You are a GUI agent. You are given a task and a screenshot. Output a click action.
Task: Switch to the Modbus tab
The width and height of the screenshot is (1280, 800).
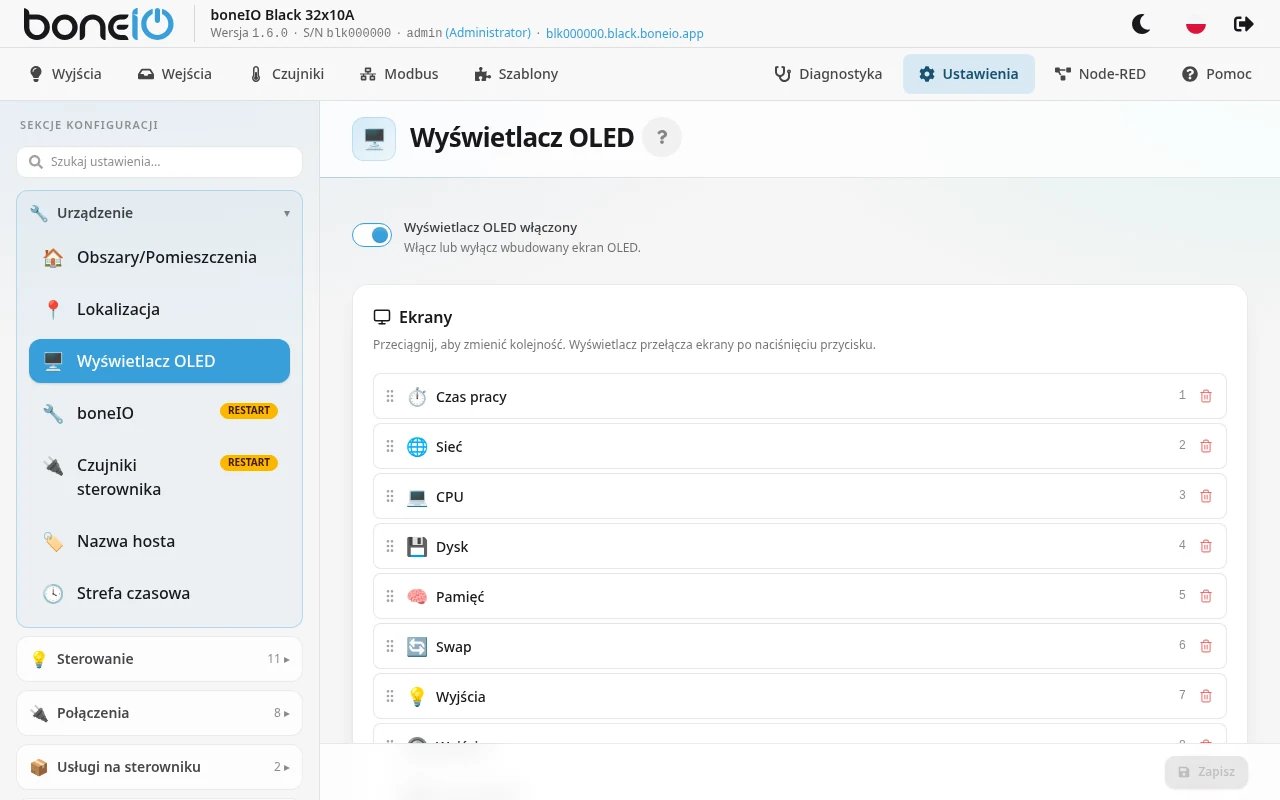pos(399,74)
